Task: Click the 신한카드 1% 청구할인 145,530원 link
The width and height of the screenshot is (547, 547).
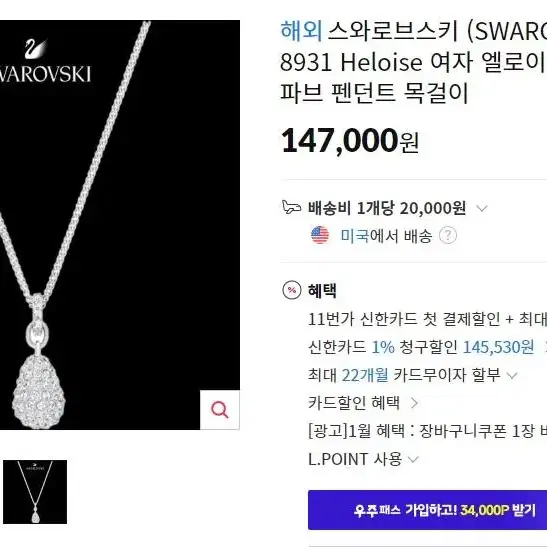Action: [421, 347]
